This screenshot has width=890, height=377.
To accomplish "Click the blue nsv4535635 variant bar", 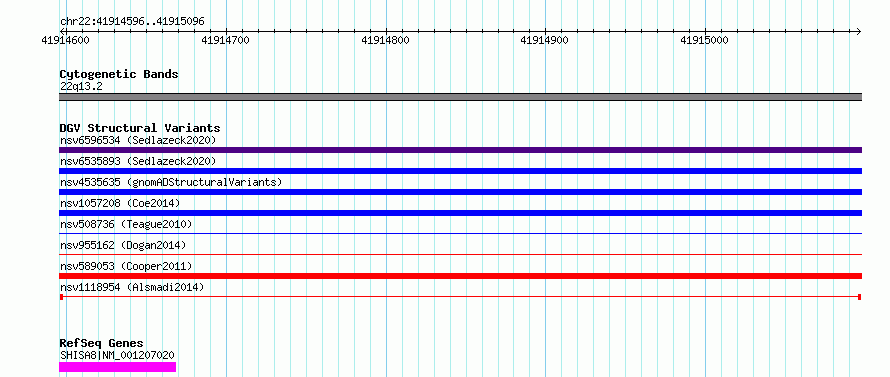I will pos(460,192).
